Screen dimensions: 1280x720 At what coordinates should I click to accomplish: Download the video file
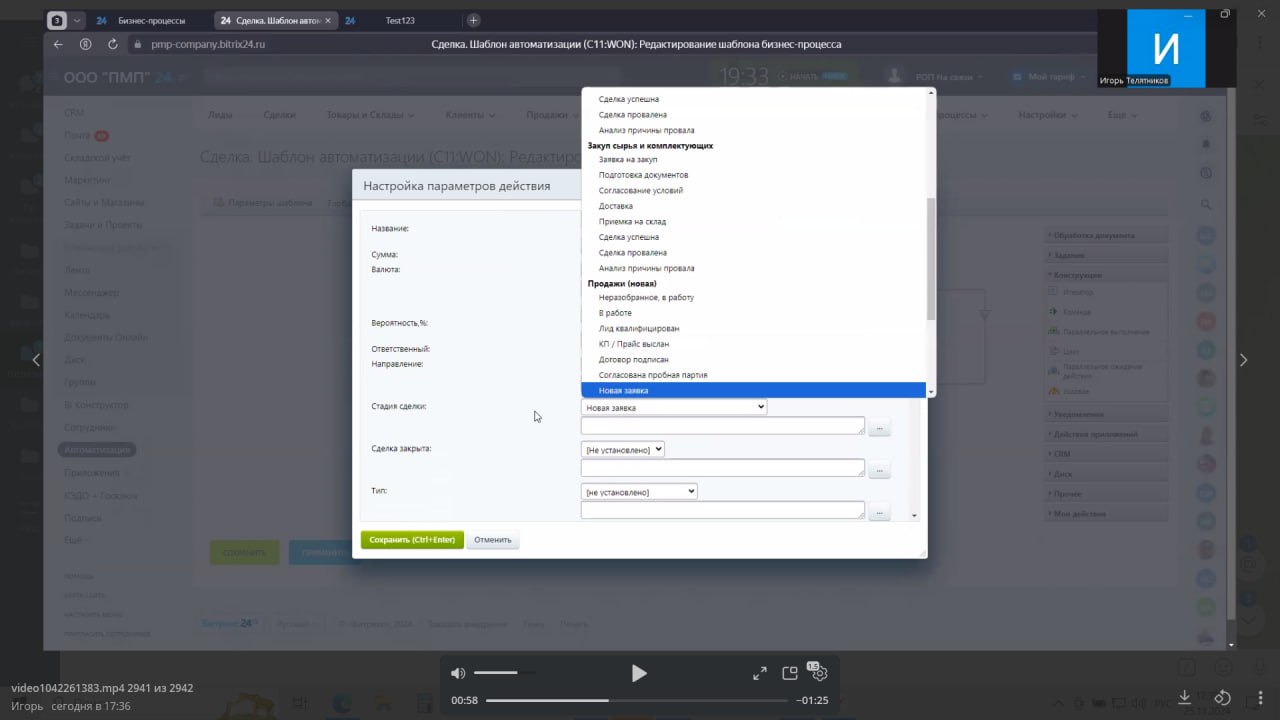[1185, 697]
